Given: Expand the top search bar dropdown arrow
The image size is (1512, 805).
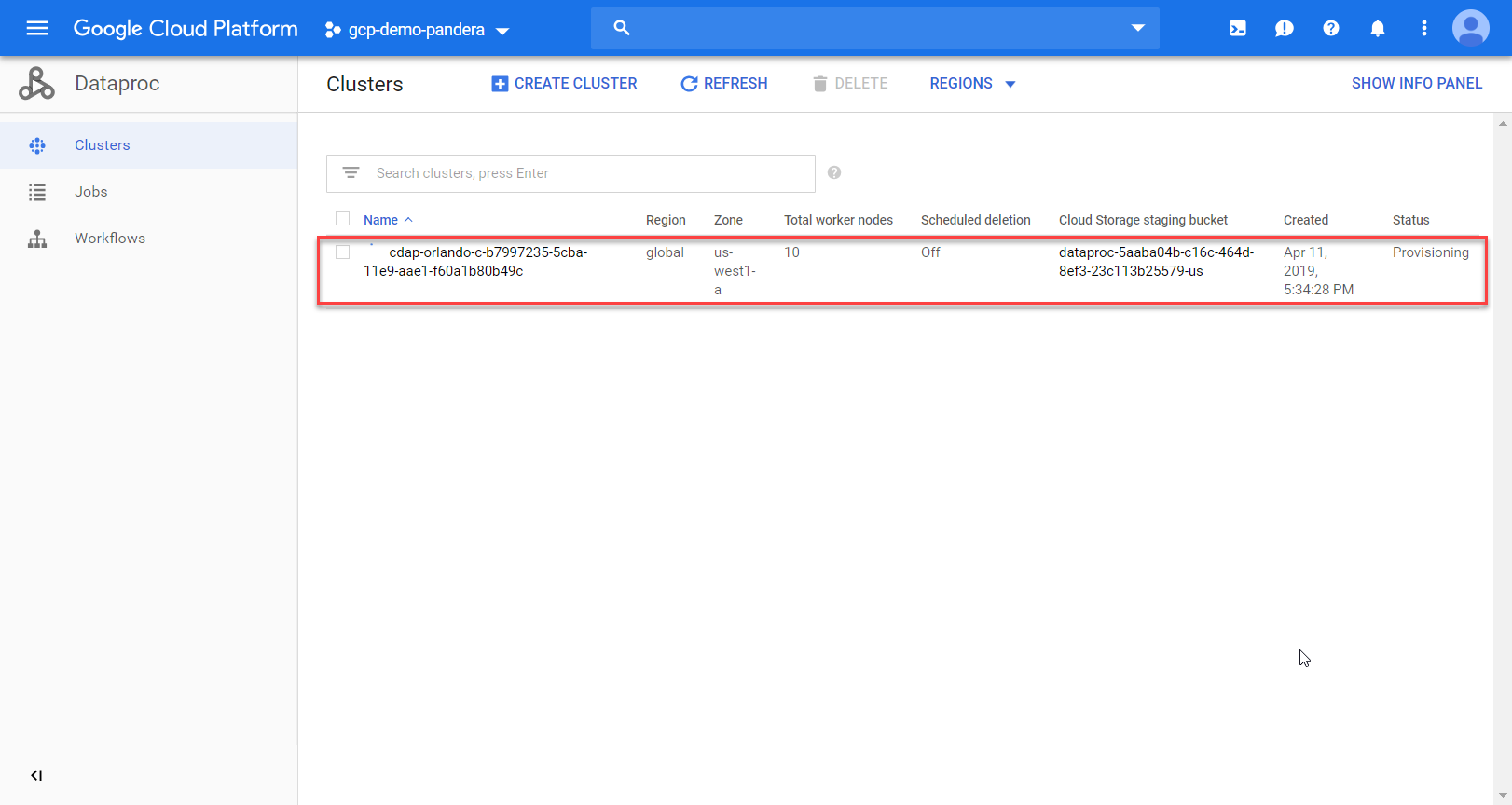Looking at the screenshot, I should pyautogui.click(x=1137, y=28).
